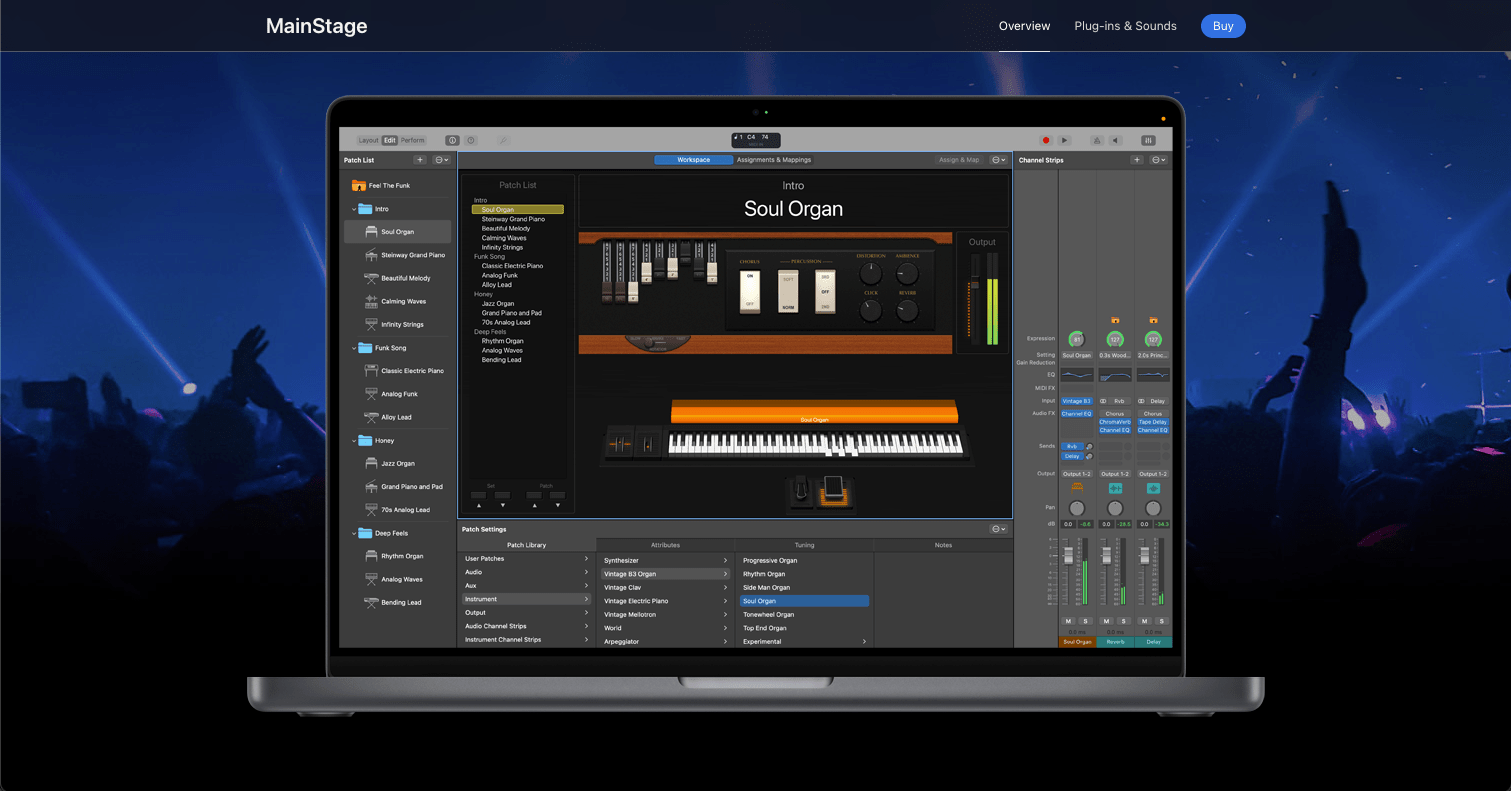Image resolution: width=1511 pixels, height=791 pixels.
Task: Click the Feel The Funk concert folder icon
Action: (x=357, y=184)
